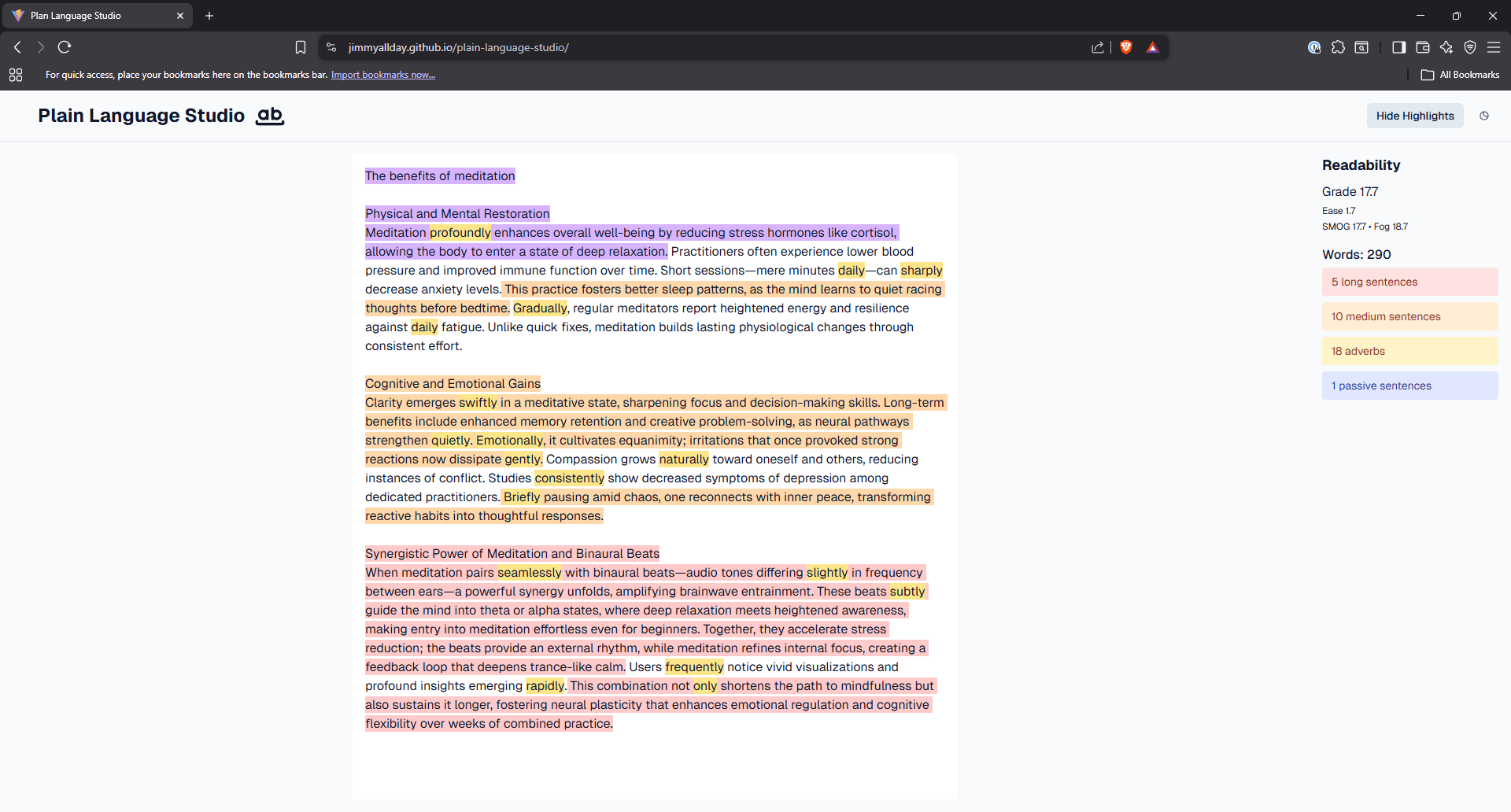Select the Plan Language Studio tab
The width and height of the screenshot is (1511, 812).
(x=94, y=16)
